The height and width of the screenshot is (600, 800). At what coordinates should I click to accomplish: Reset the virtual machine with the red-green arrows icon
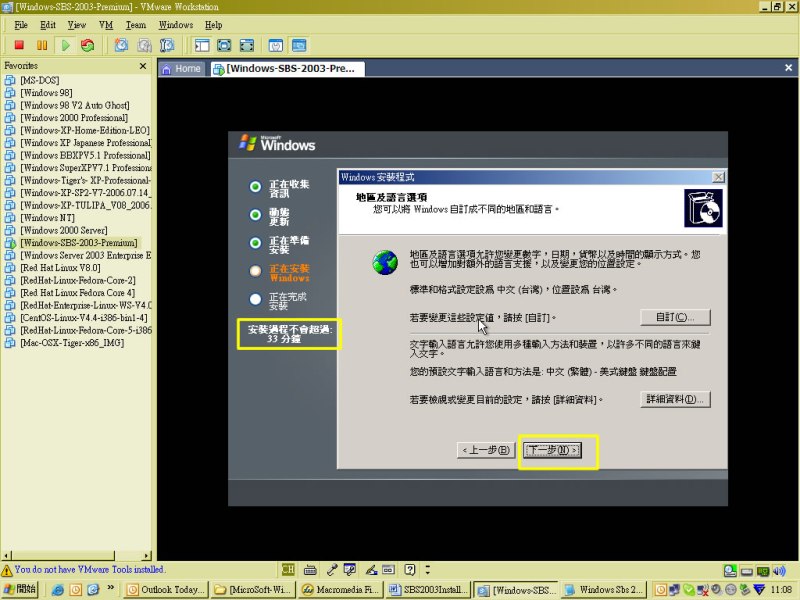click(88, 45)
